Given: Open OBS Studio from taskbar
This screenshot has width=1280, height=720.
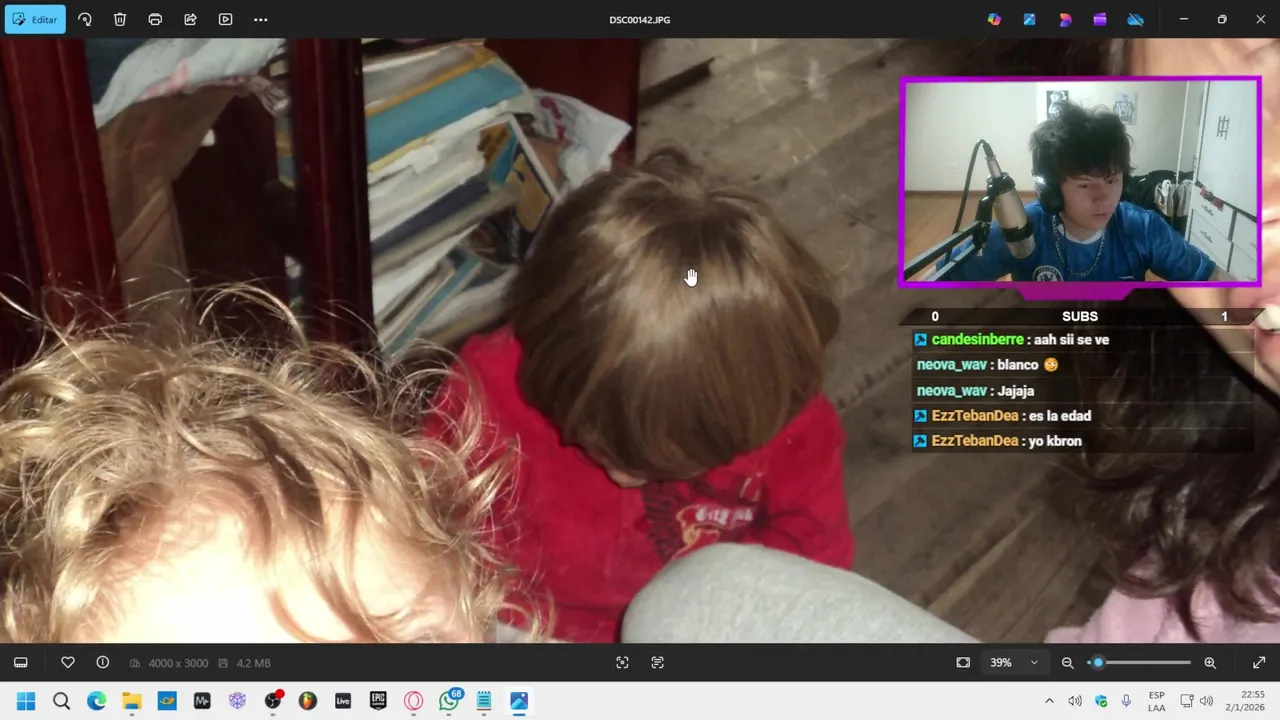Looking at the screenshot, I should click(272, 701).
